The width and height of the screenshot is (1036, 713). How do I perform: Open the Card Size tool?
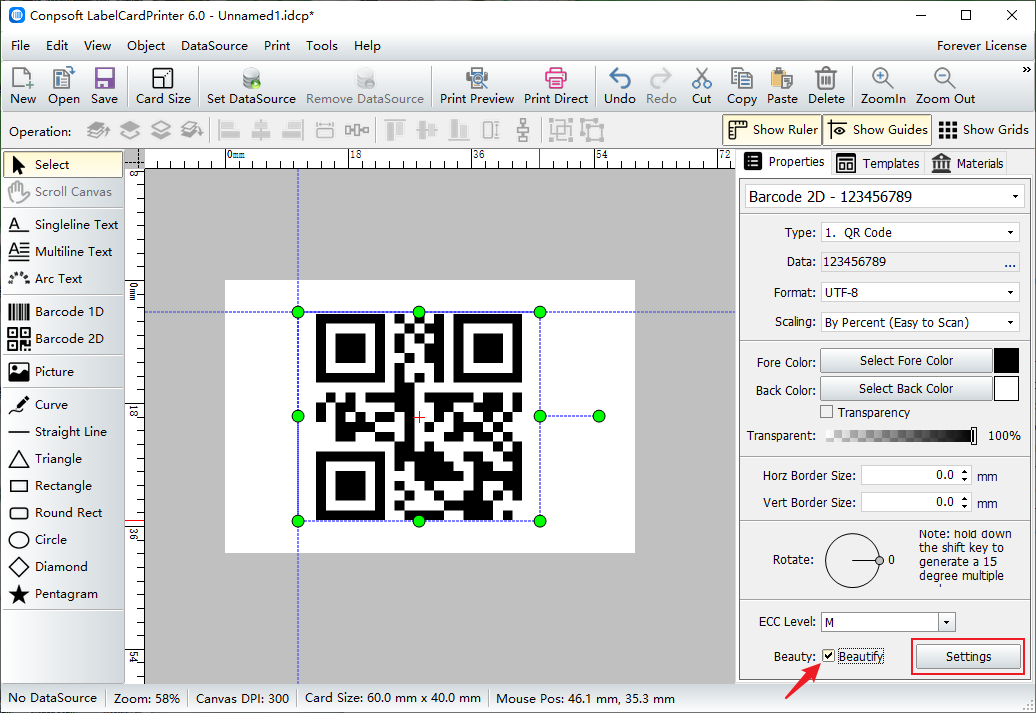(x=163, y=86)
